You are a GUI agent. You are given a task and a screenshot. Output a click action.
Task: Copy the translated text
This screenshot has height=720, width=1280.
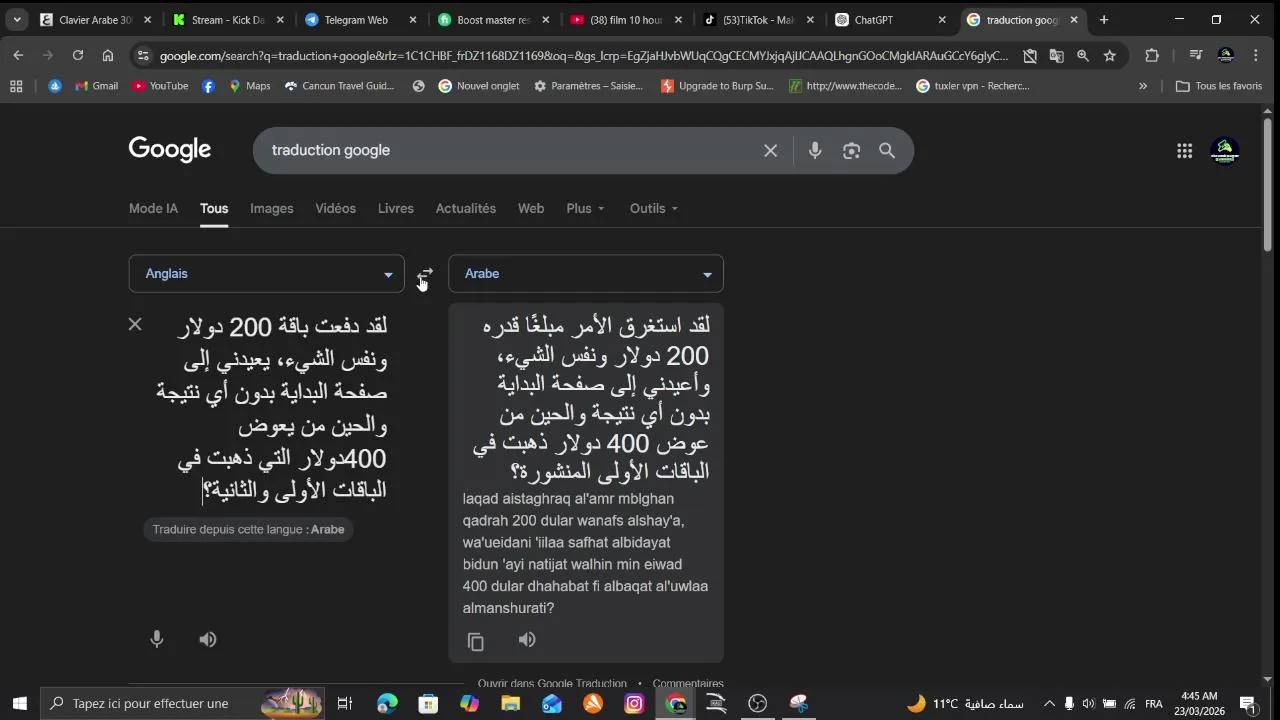[x=476, y=641]
